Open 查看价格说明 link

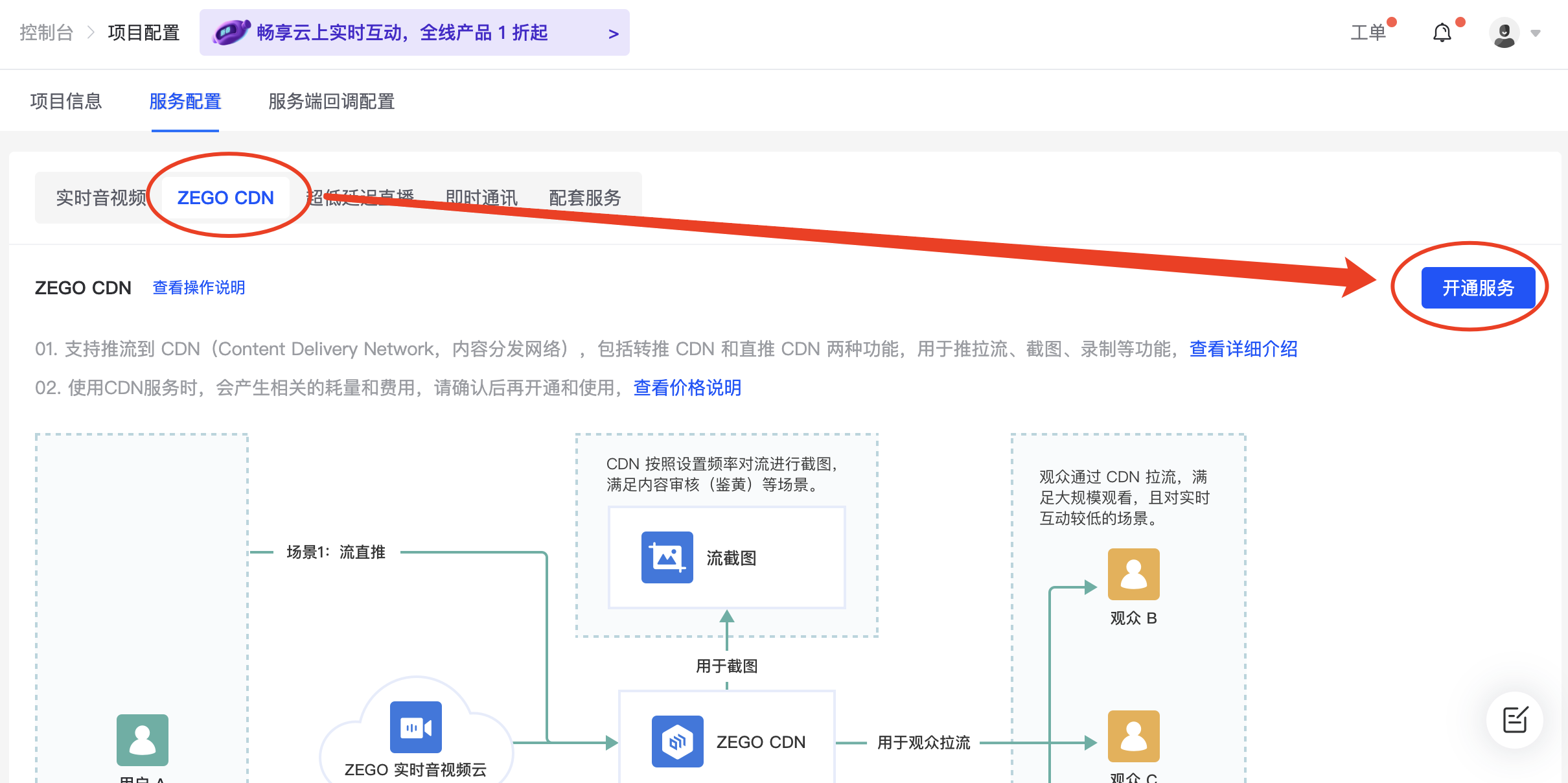(687, 388)
